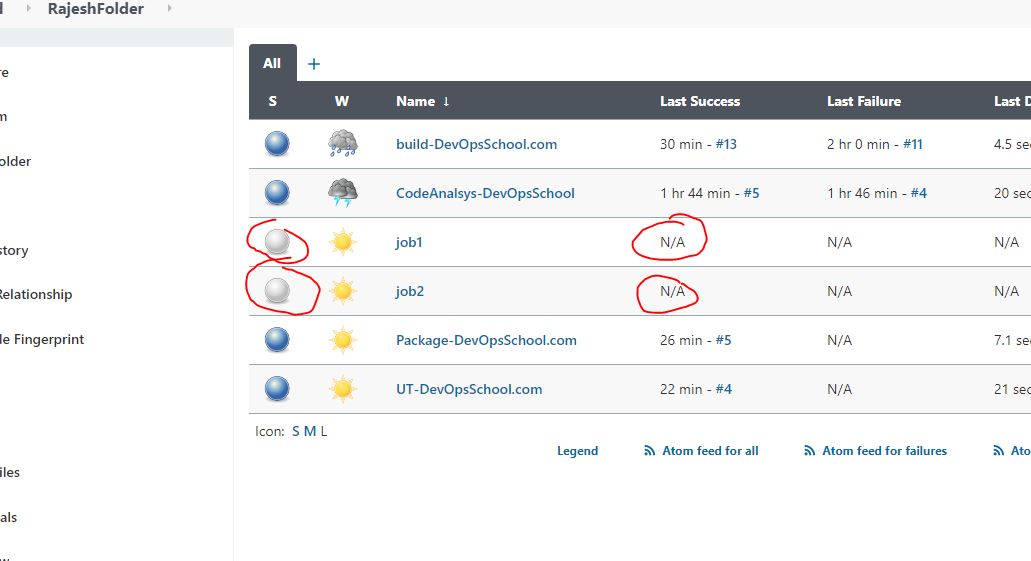
Task: Click job1 Last Success N/A cell
Action: click(673, 242)
